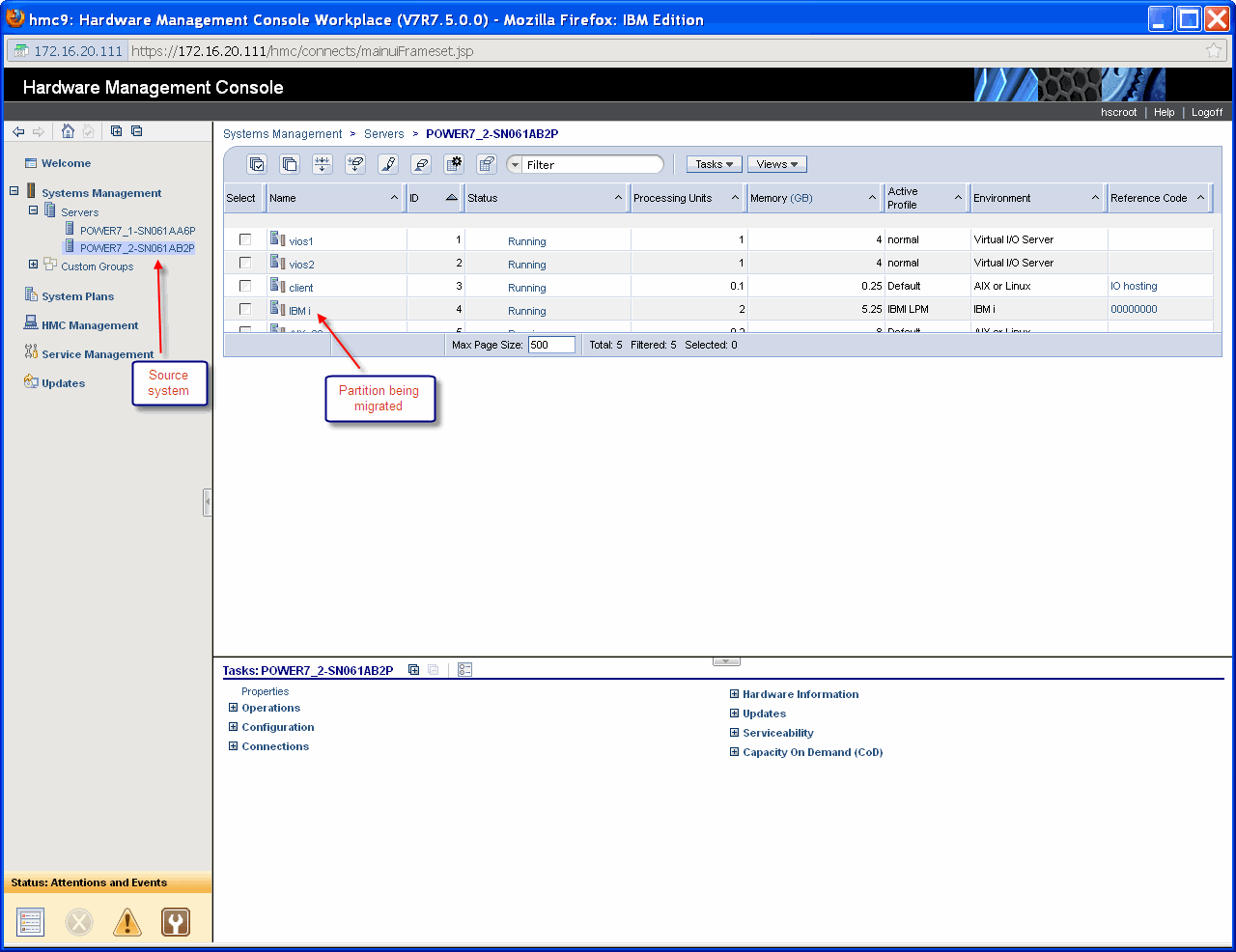Click the Select All toolbar icon
This screenshot has height=952, width=1236.
pyautogui.click(x=257, y=164)
